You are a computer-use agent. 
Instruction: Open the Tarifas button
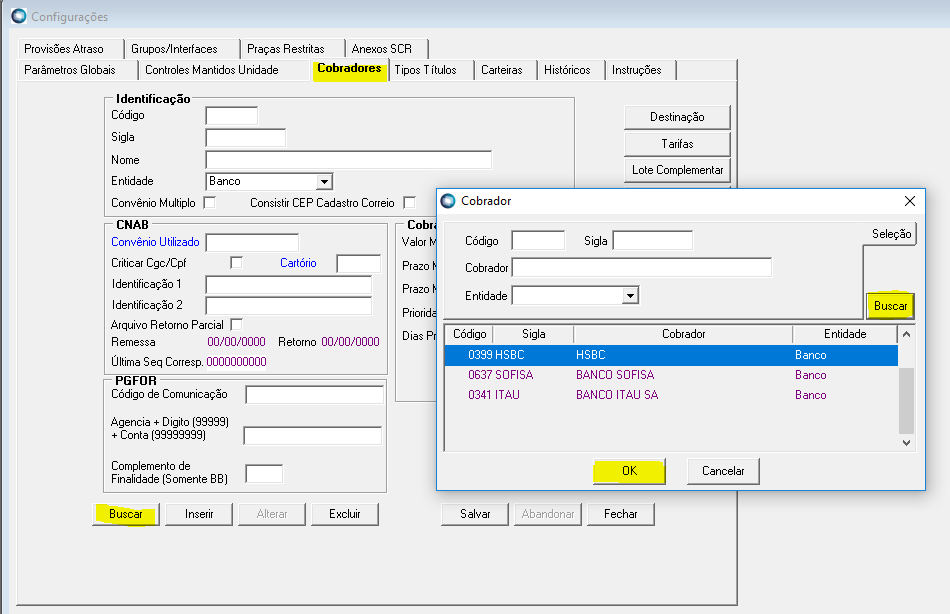[x=677, y=144]
